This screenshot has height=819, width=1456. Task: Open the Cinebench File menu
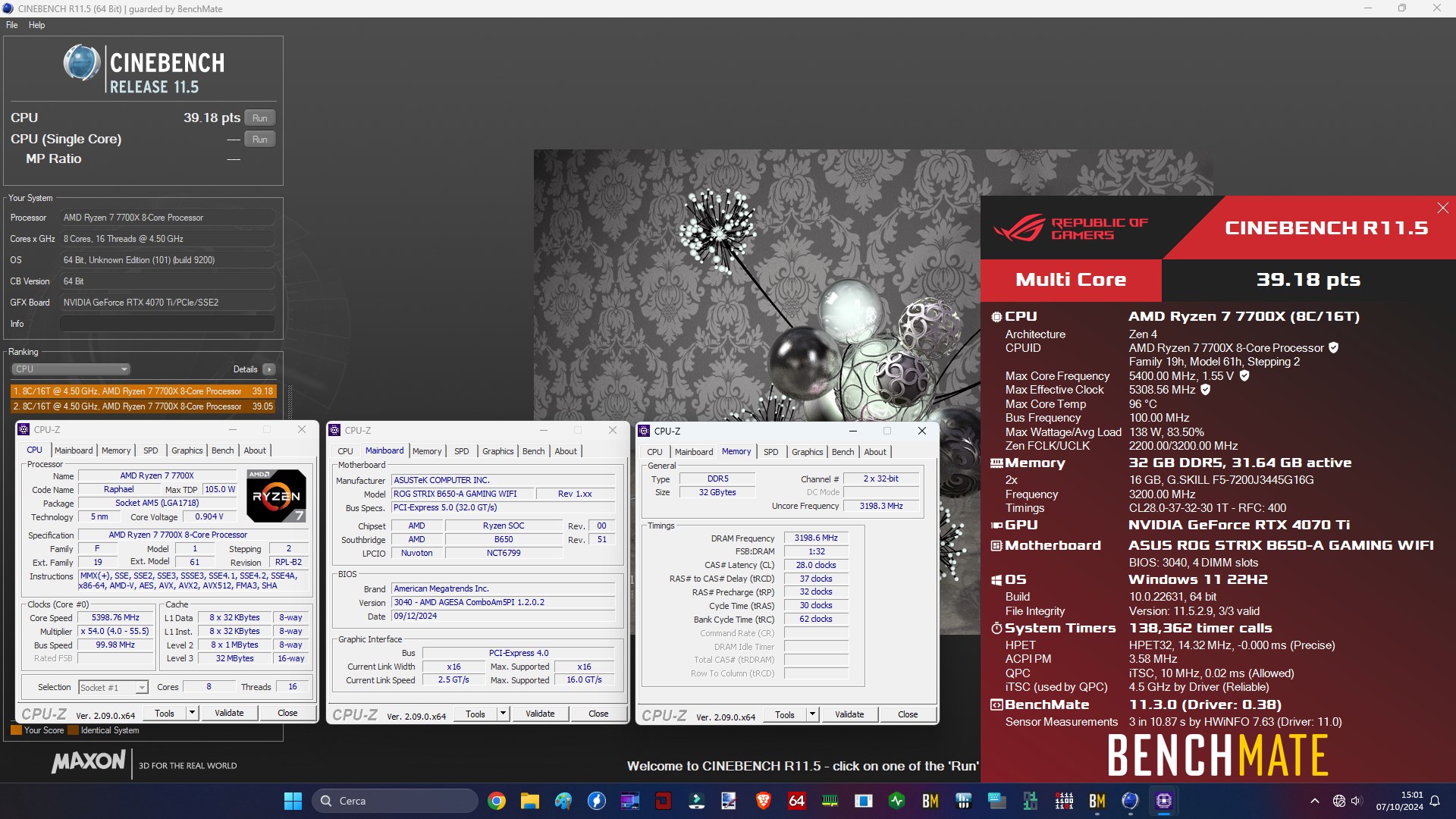(x=11, y=25)
